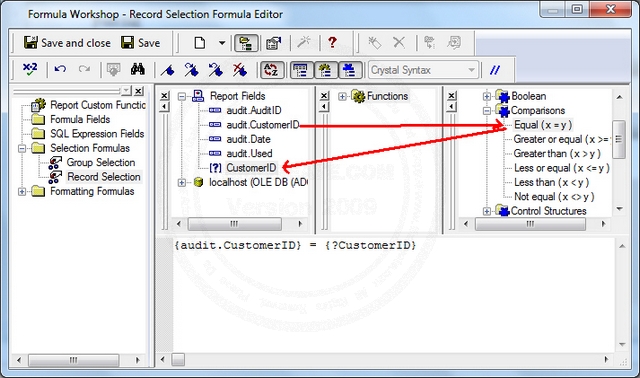Select the Group Selection item
The image size is (640, 378).
click(x=101, y=162)
